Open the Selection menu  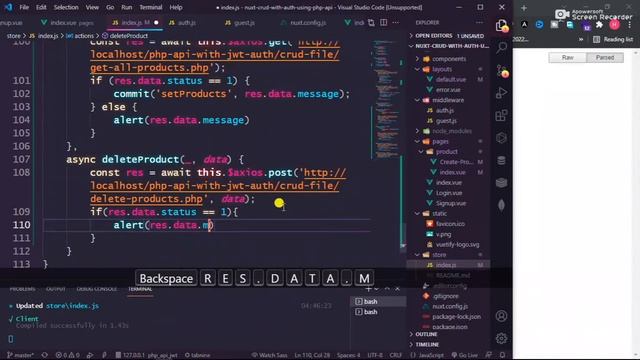click(x=66, y=7)
